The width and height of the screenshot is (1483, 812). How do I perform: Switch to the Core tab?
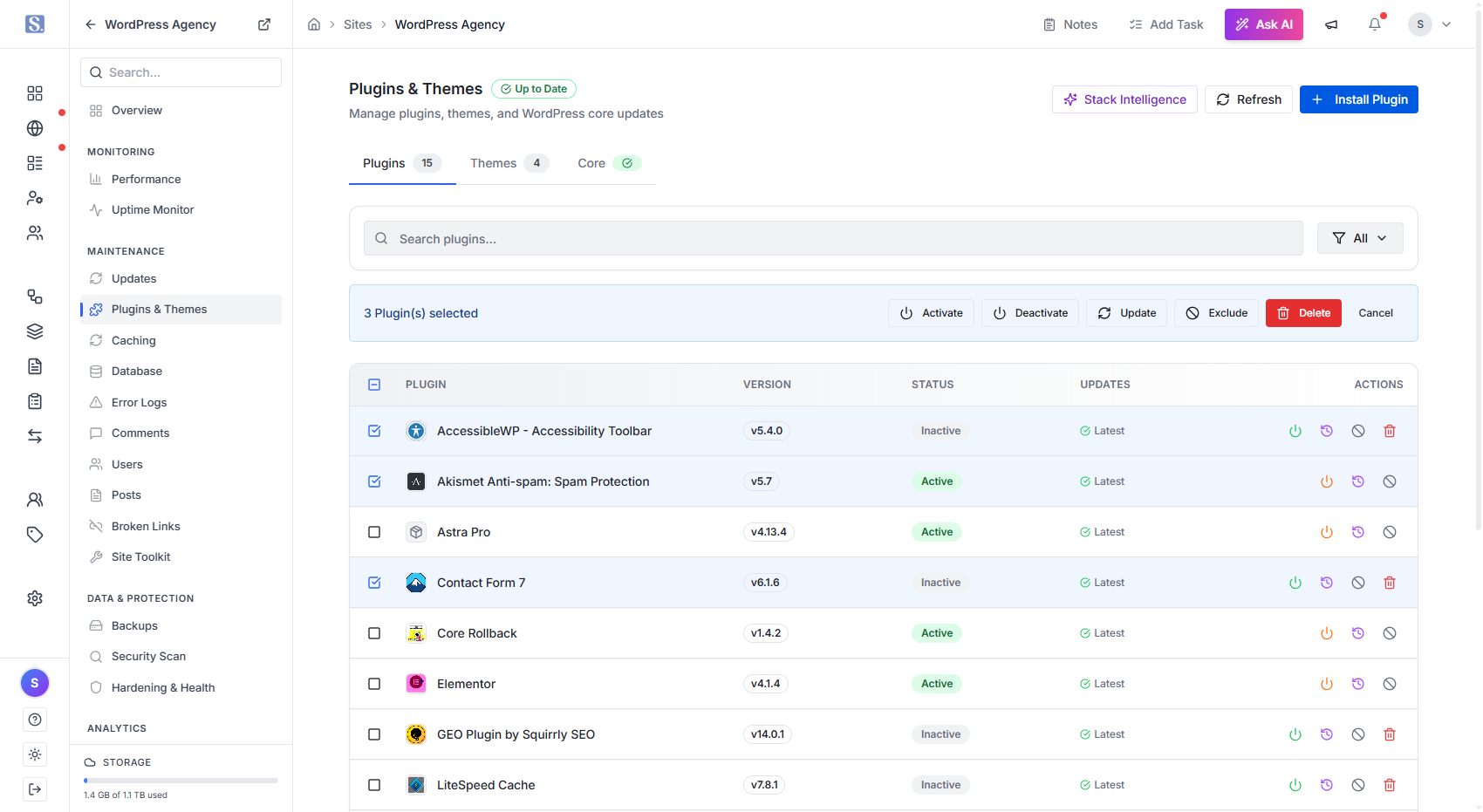(609, 163)
